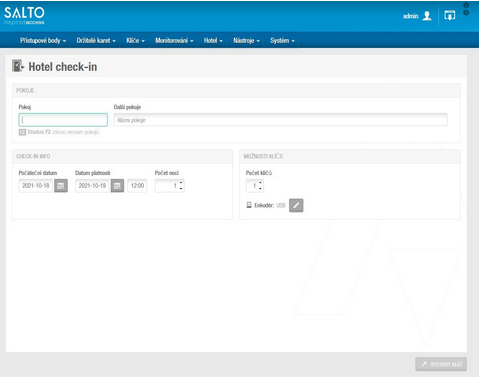Expand the Nástroje menu
Viewport: 482px width, 377px height.
tap(246, 41)
